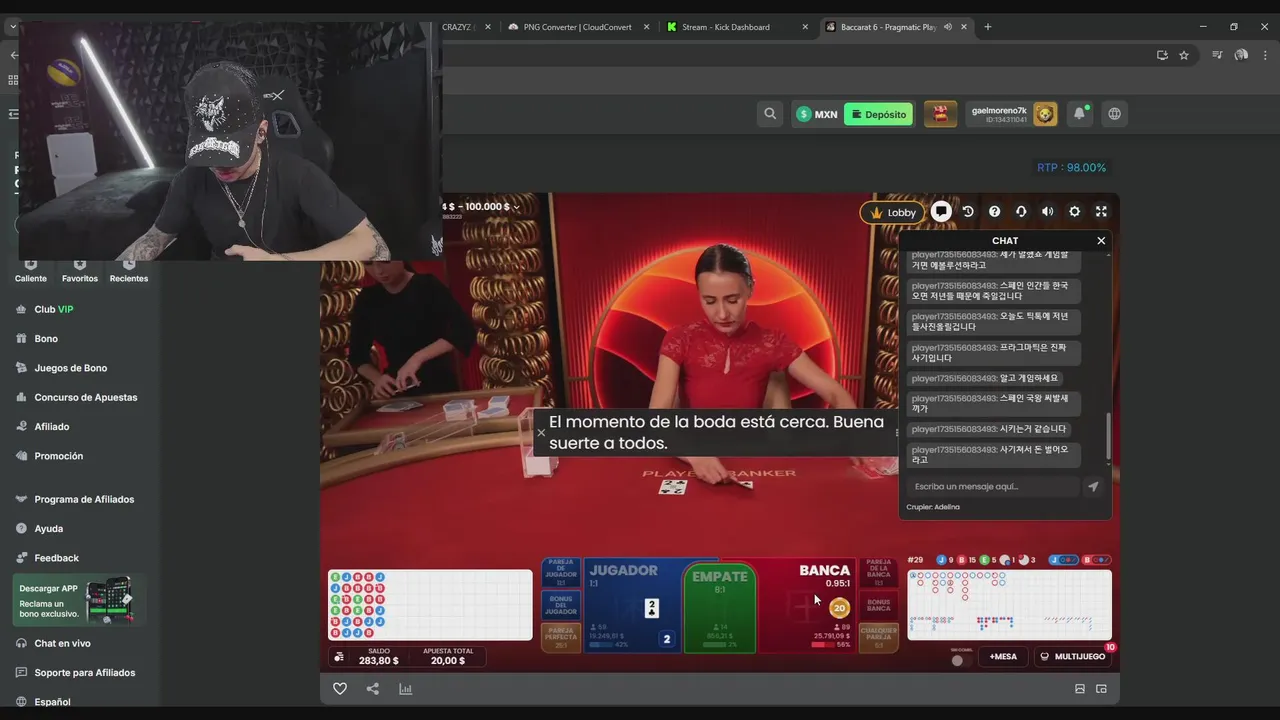The height and width of the screenshot is (720, 1280).
Task: Mute the Baccarat 6 tab audio
Action: click(x=947, y=27)
